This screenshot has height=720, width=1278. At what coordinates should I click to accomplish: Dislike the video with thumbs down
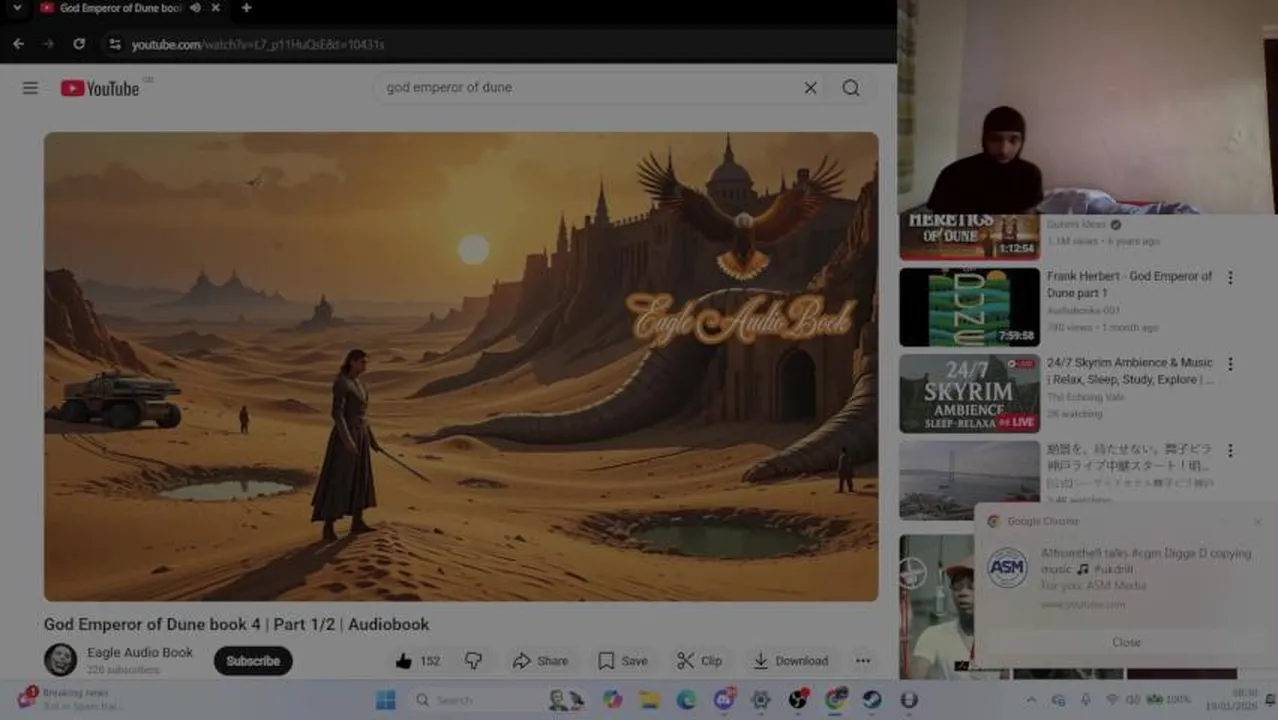(473, 661)
